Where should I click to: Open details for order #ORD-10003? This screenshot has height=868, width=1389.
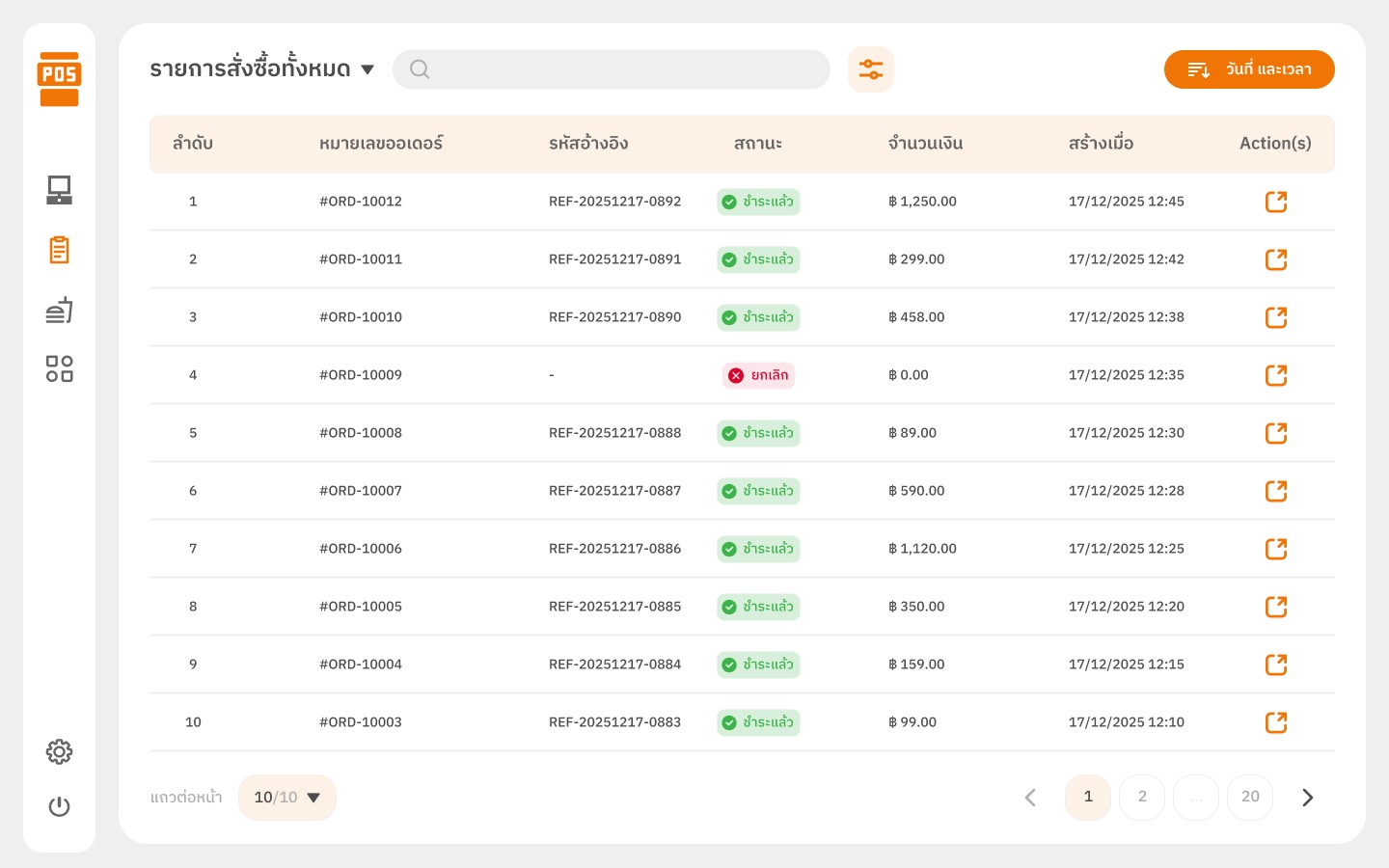click(1275, 722)
